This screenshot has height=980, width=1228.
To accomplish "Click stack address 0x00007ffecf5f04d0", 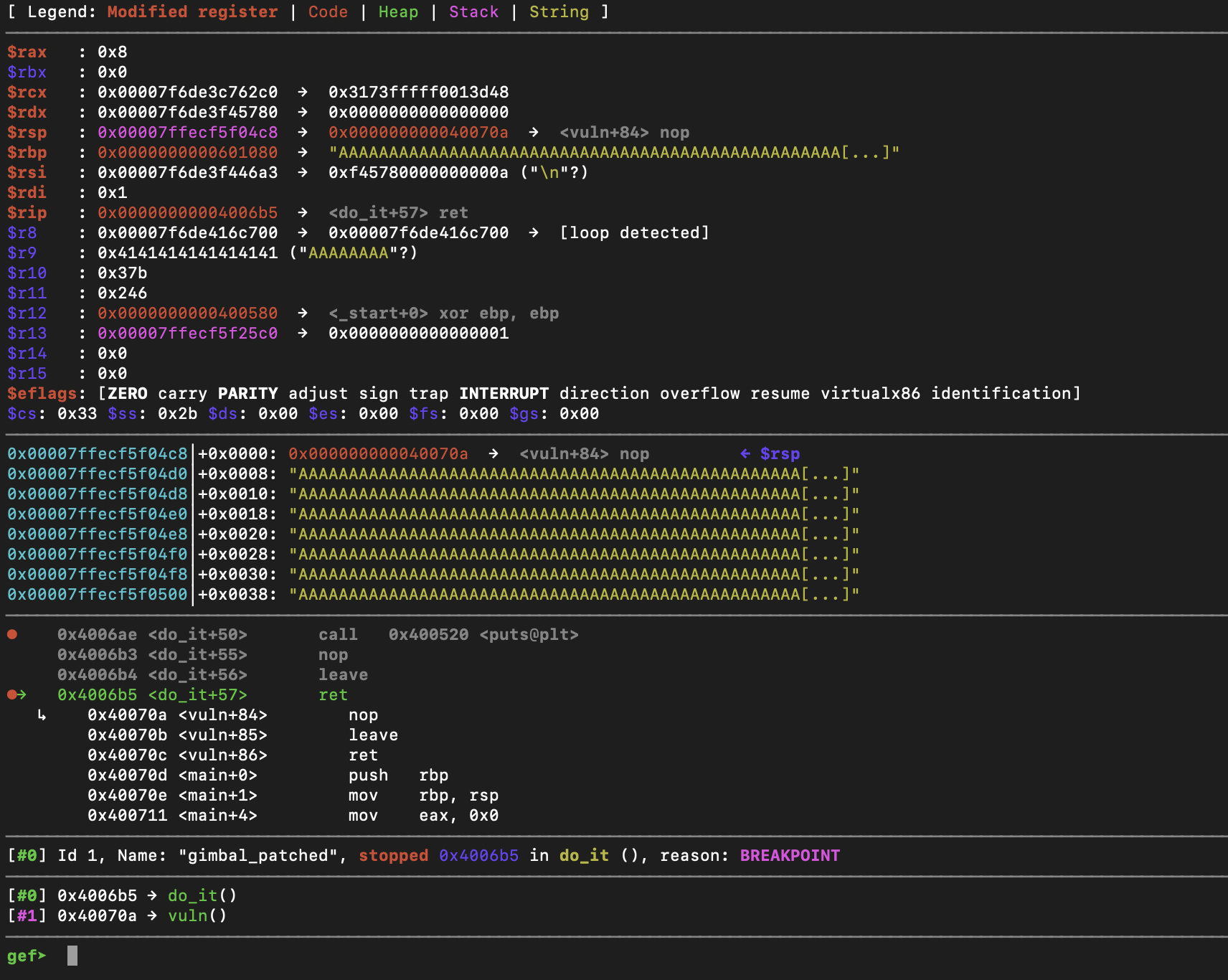I will click(98, 473).
